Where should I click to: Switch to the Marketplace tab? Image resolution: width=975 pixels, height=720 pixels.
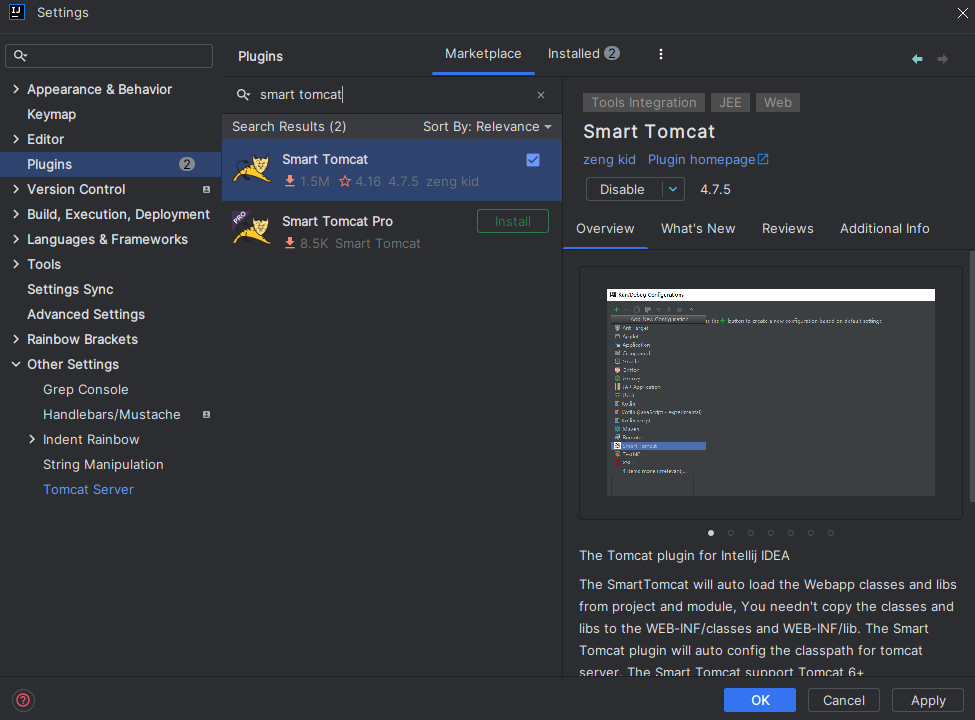[483, 54]
